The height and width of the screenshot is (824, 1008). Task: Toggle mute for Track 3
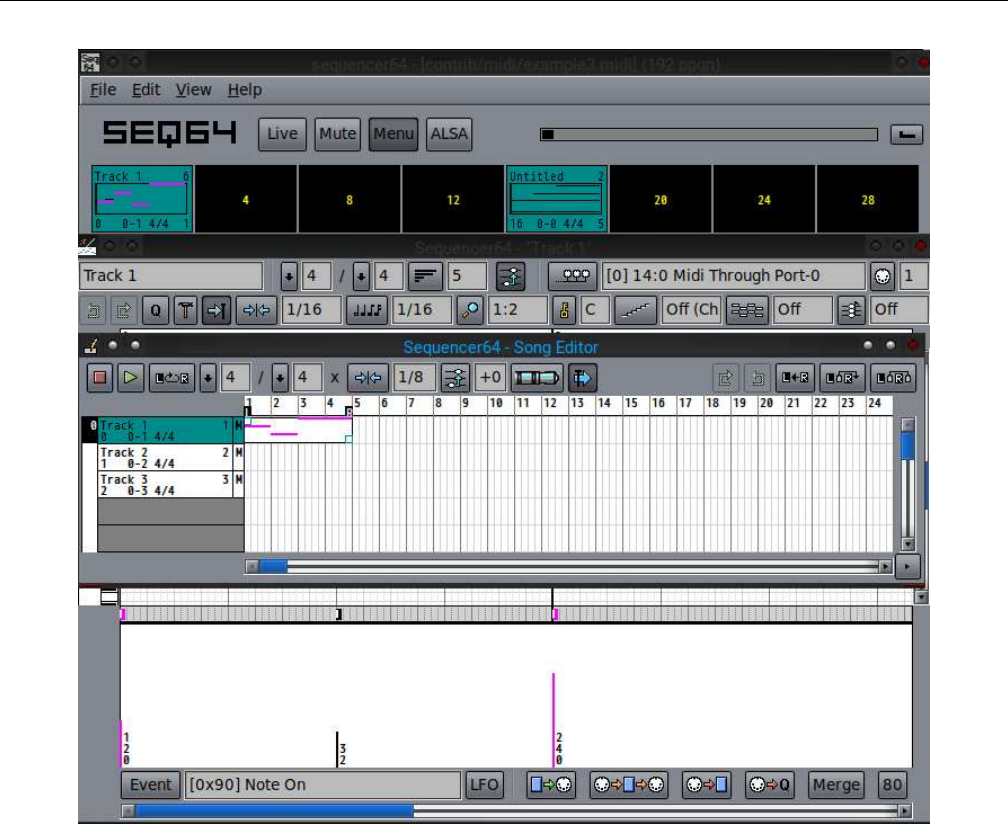238,480
